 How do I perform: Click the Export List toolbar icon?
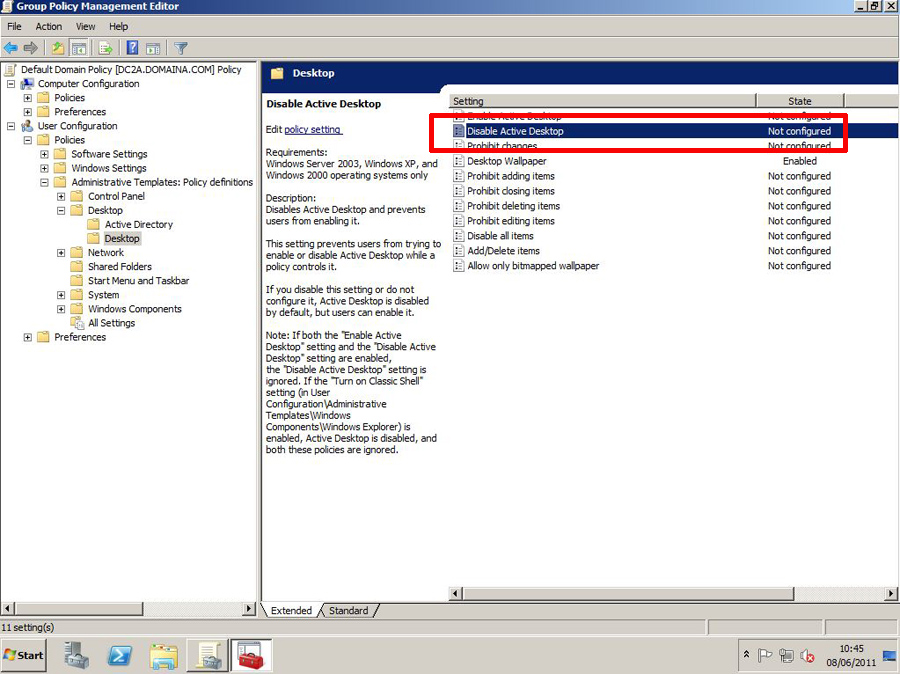tap(106, 48)
